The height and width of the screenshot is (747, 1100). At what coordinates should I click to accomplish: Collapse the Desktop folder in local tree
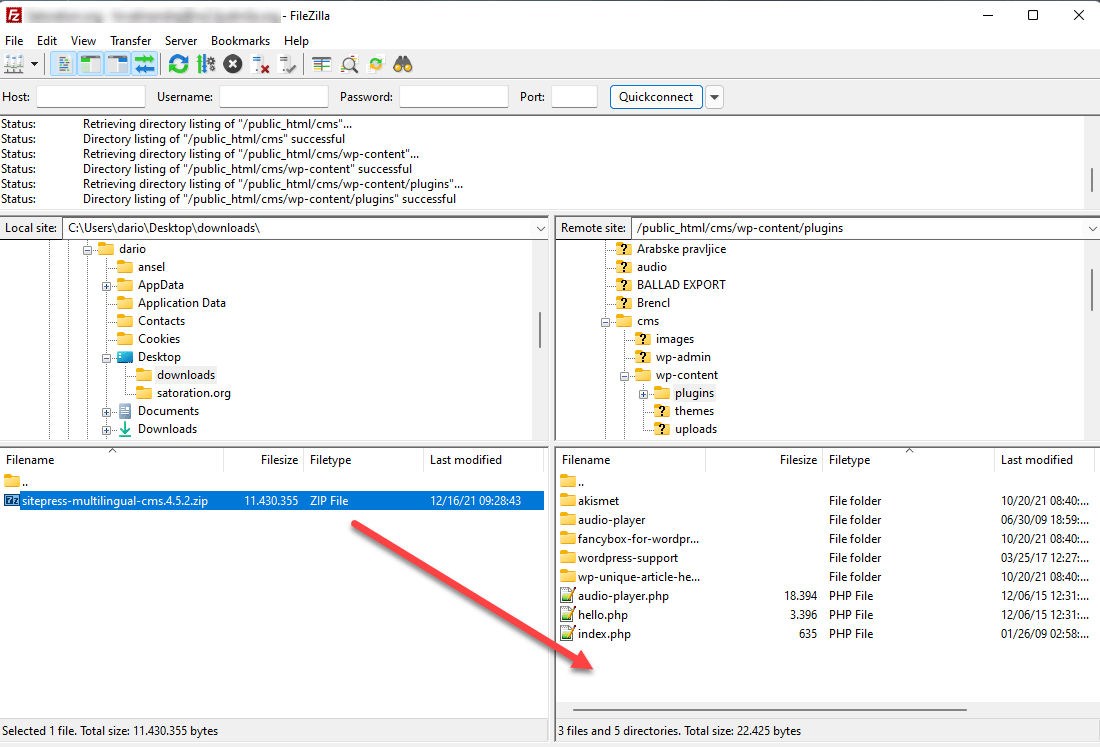(107, 358)
